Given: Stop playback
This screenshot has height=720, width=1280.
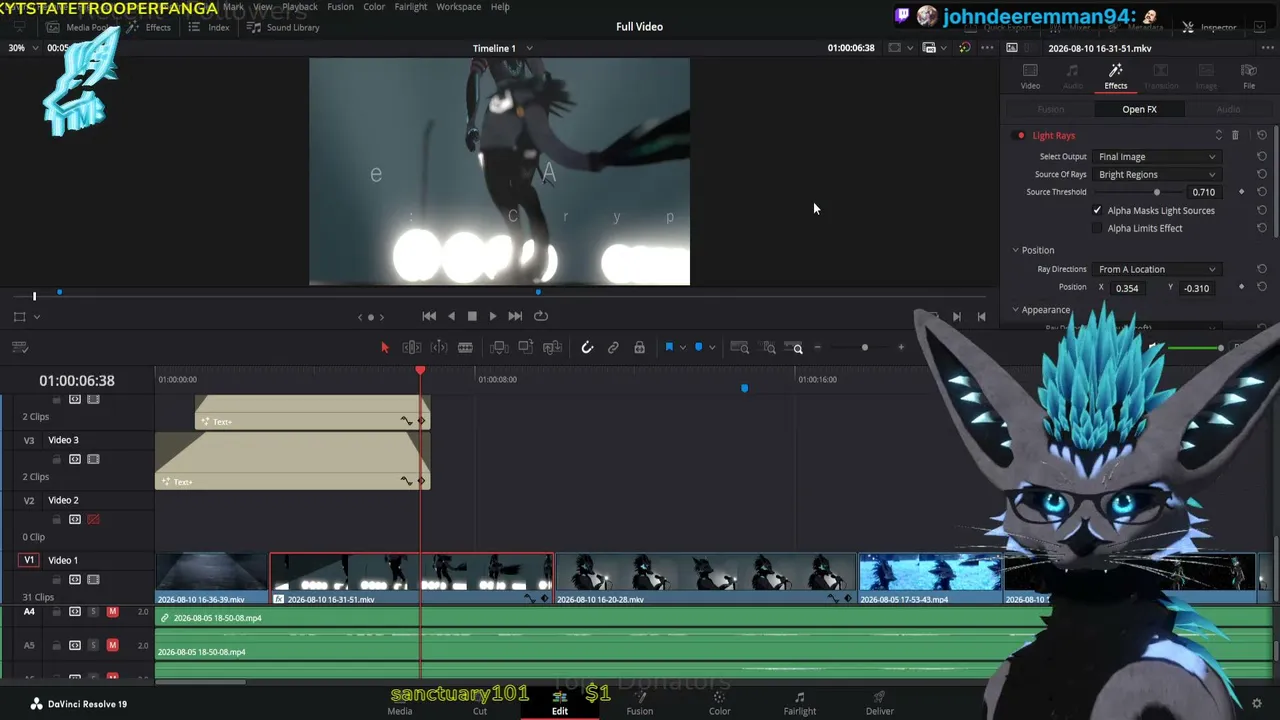Looking at the screenshot, I should click(x=472, y=316).
